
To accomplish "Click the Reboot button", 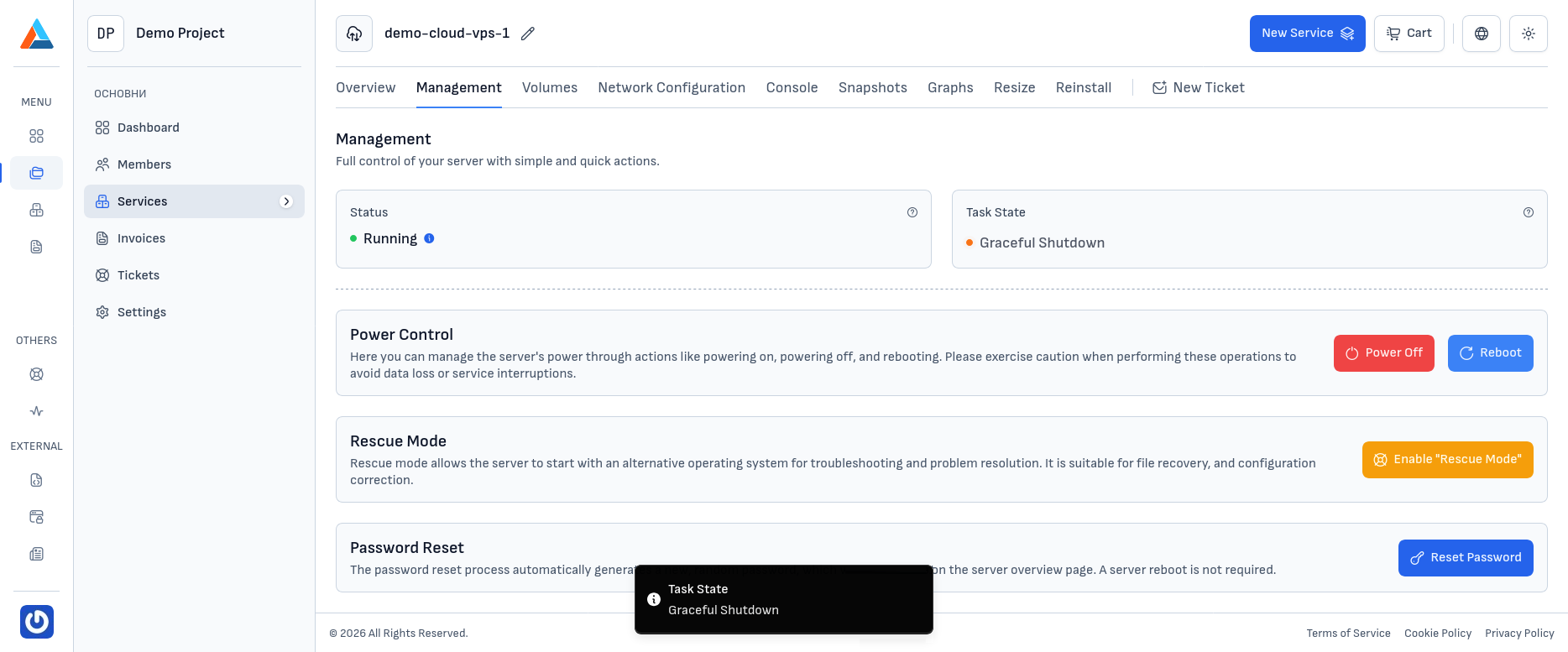I will click(x=1490, y=353).
